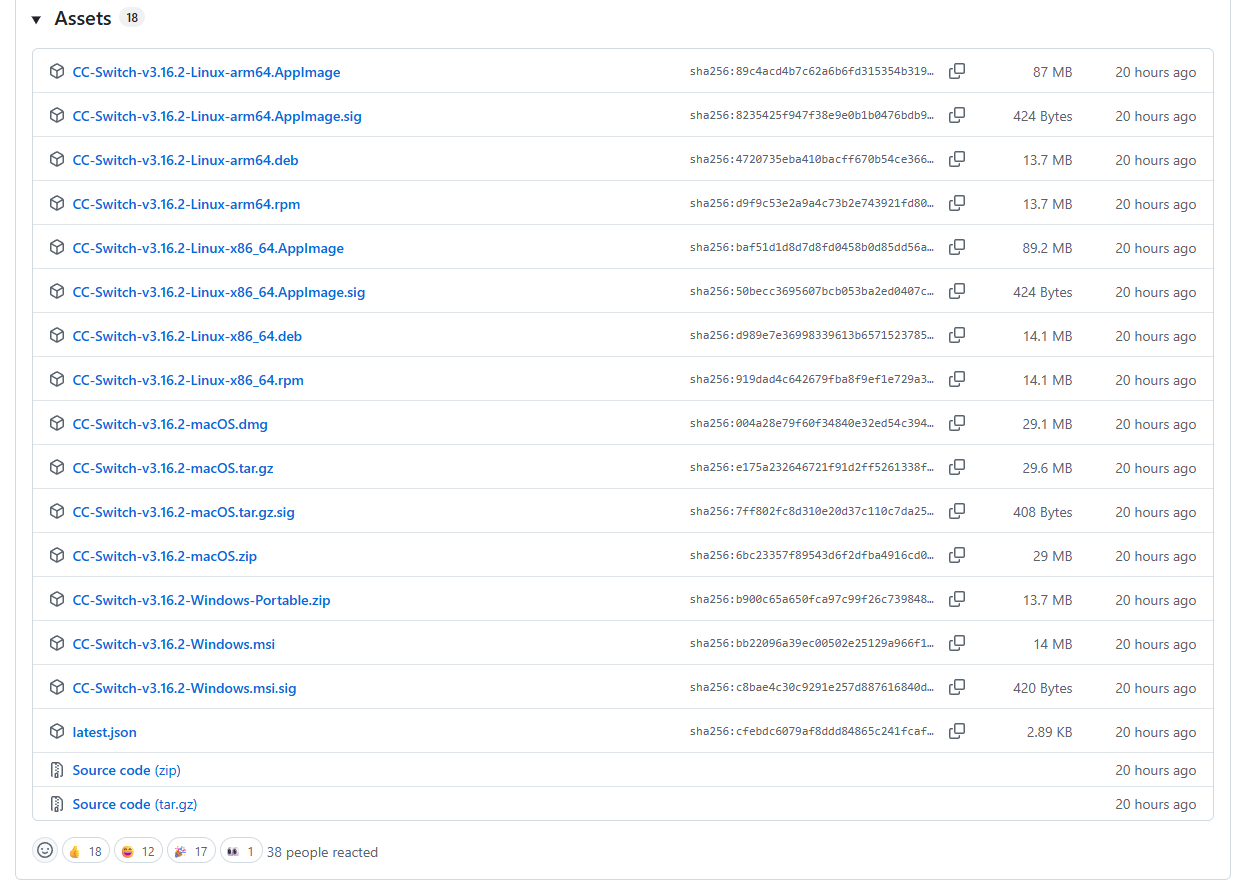This screenshot has height=880, width=1245.
Task: Click the 89.2 MB file size
Action: tap(1047, 248)
